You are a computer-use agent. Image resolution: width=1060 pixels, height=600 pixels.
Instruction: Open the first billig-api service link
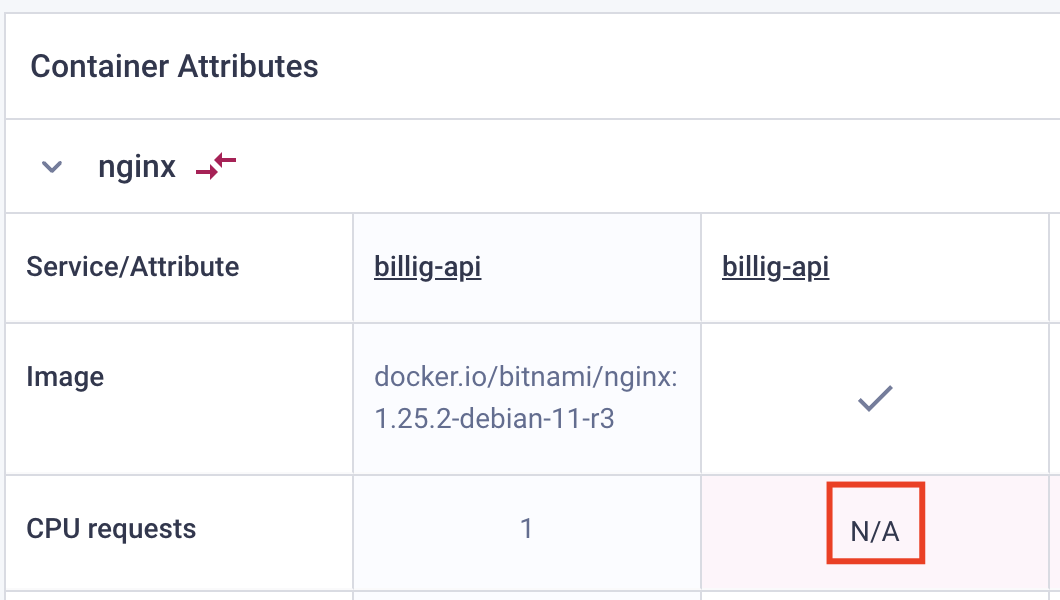click(427, 267)
